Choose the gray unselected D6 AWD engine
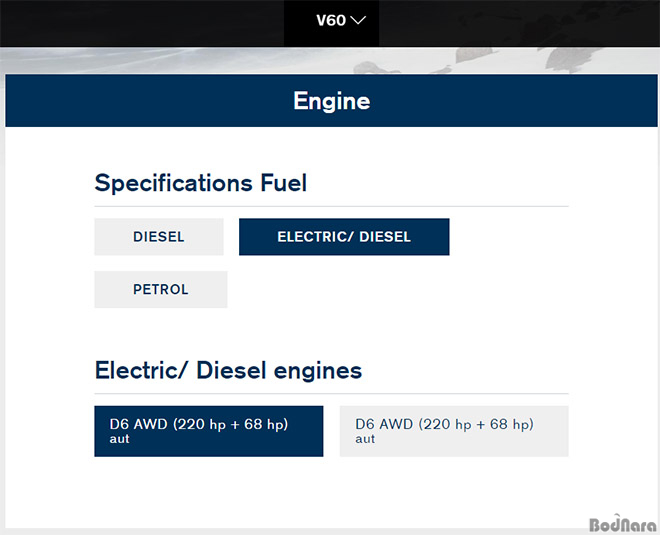The width and height of the screenshot is (660, 535). (454, 431)
